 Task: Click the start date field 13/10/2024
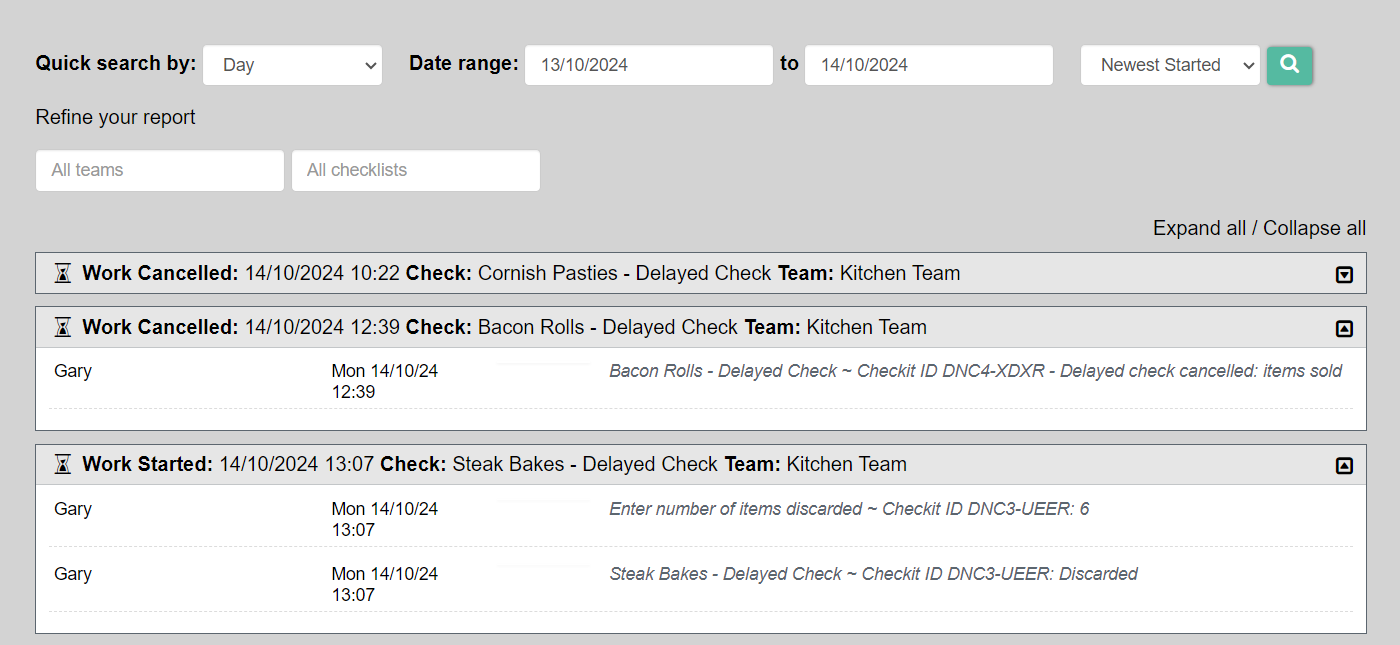[648, 65]
